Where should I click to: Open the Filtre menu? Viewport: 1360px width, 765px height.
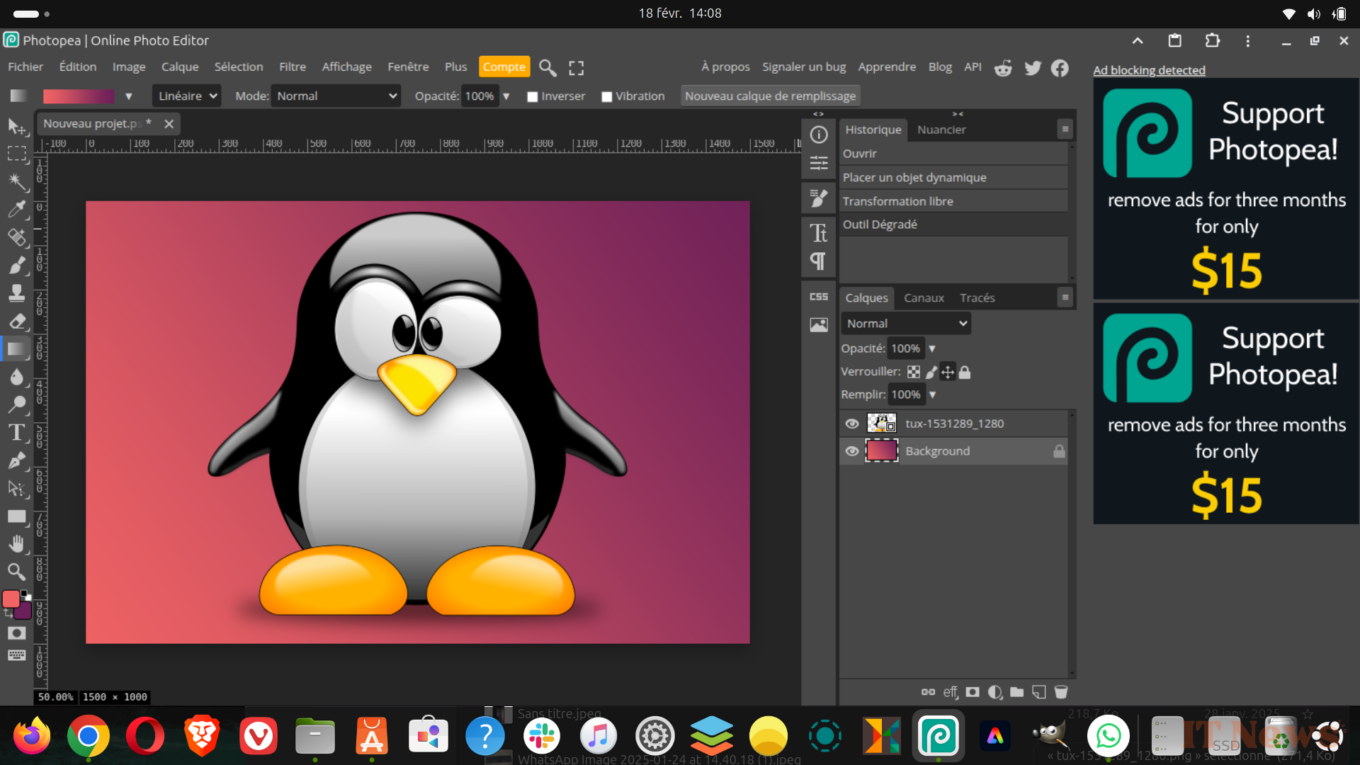[x=293, y=67]
